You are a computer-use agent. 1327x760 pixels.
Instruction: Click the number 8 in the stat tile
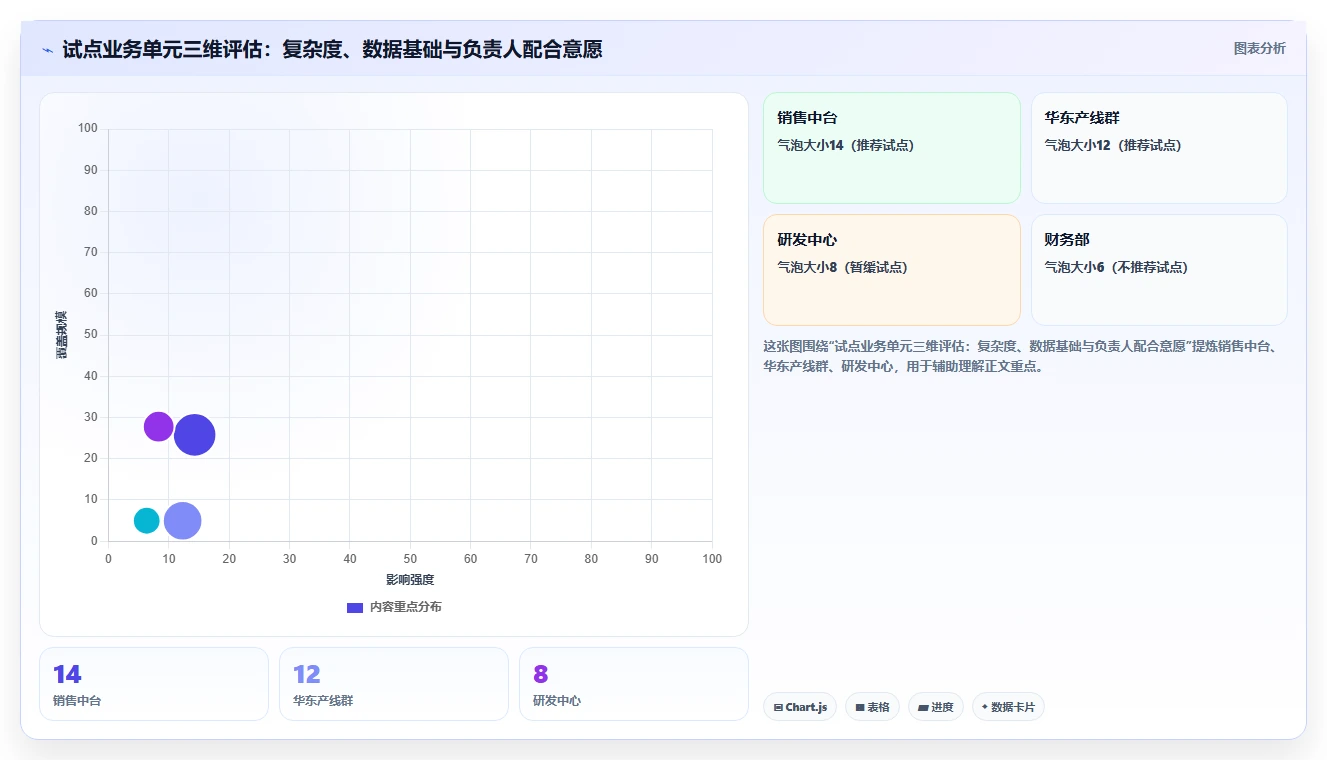click(x=541, y=674)
